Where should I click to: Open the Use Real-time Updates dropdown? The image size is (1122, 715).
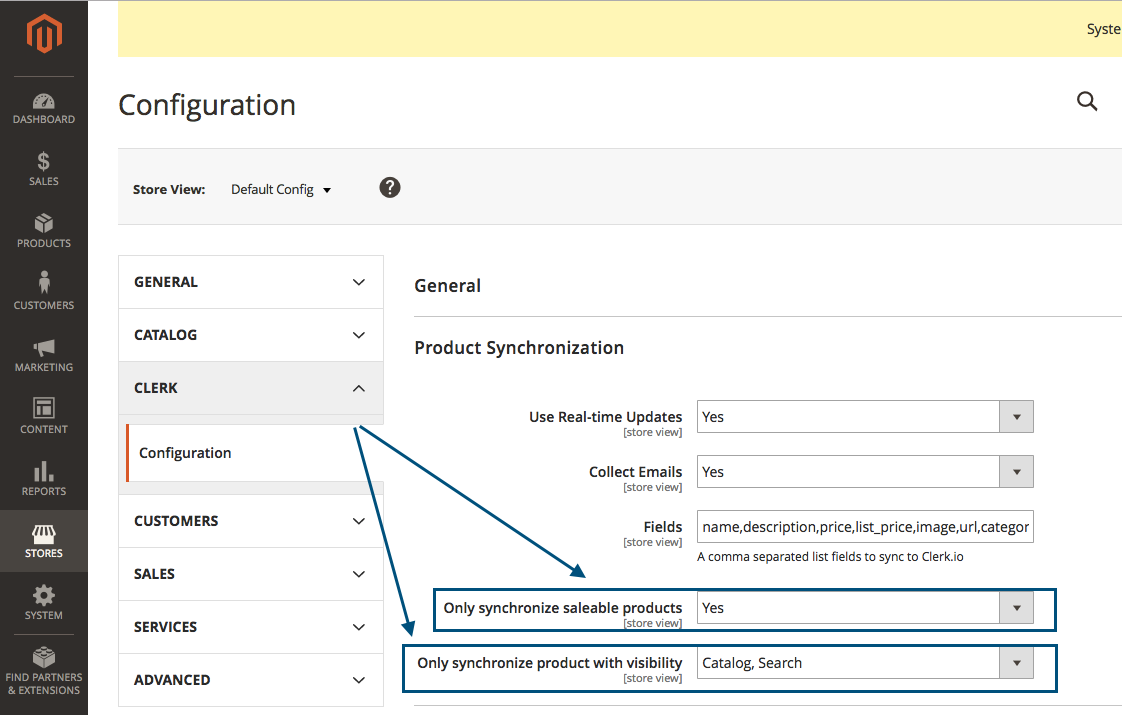click(864, 417)
